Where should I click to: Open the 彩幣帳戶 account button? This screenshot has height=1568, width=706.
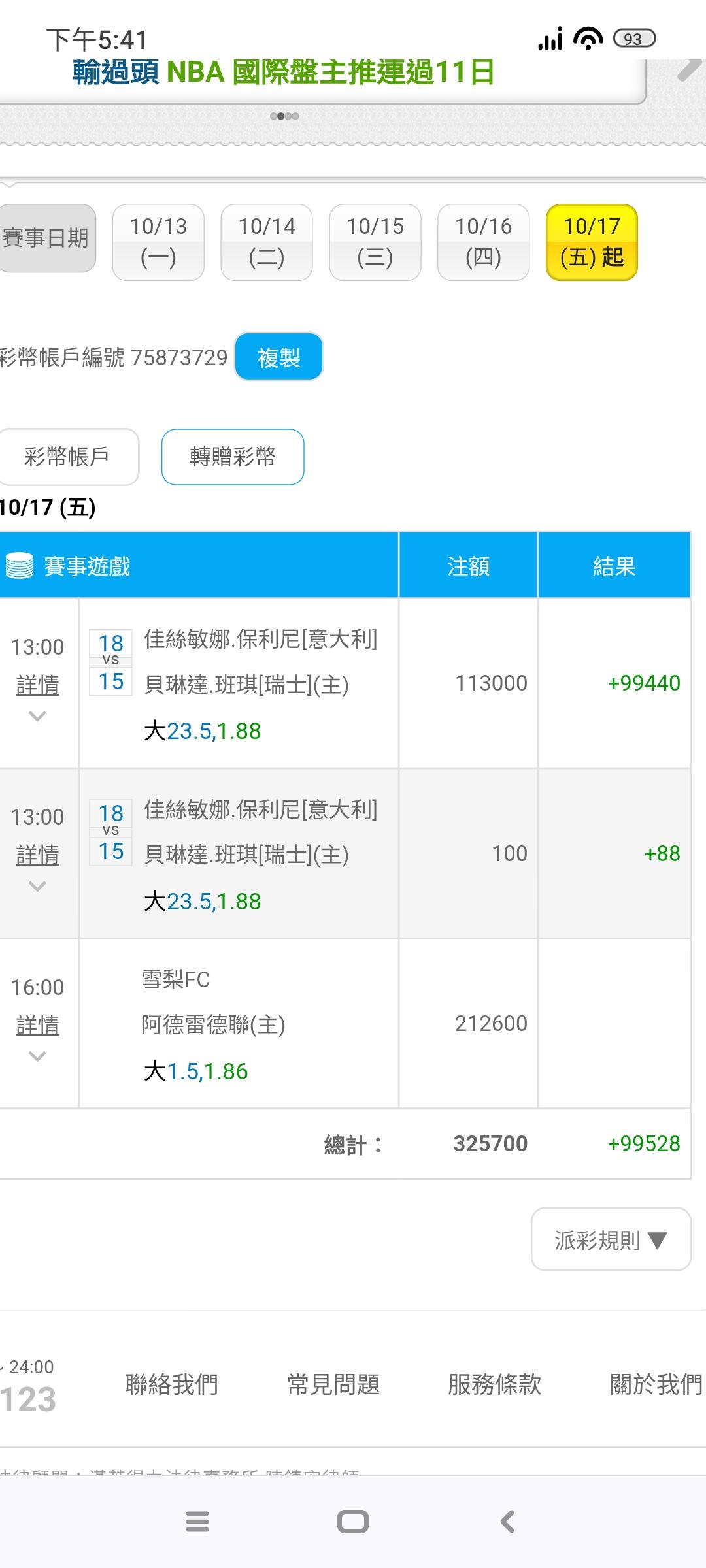click(67, 457)
